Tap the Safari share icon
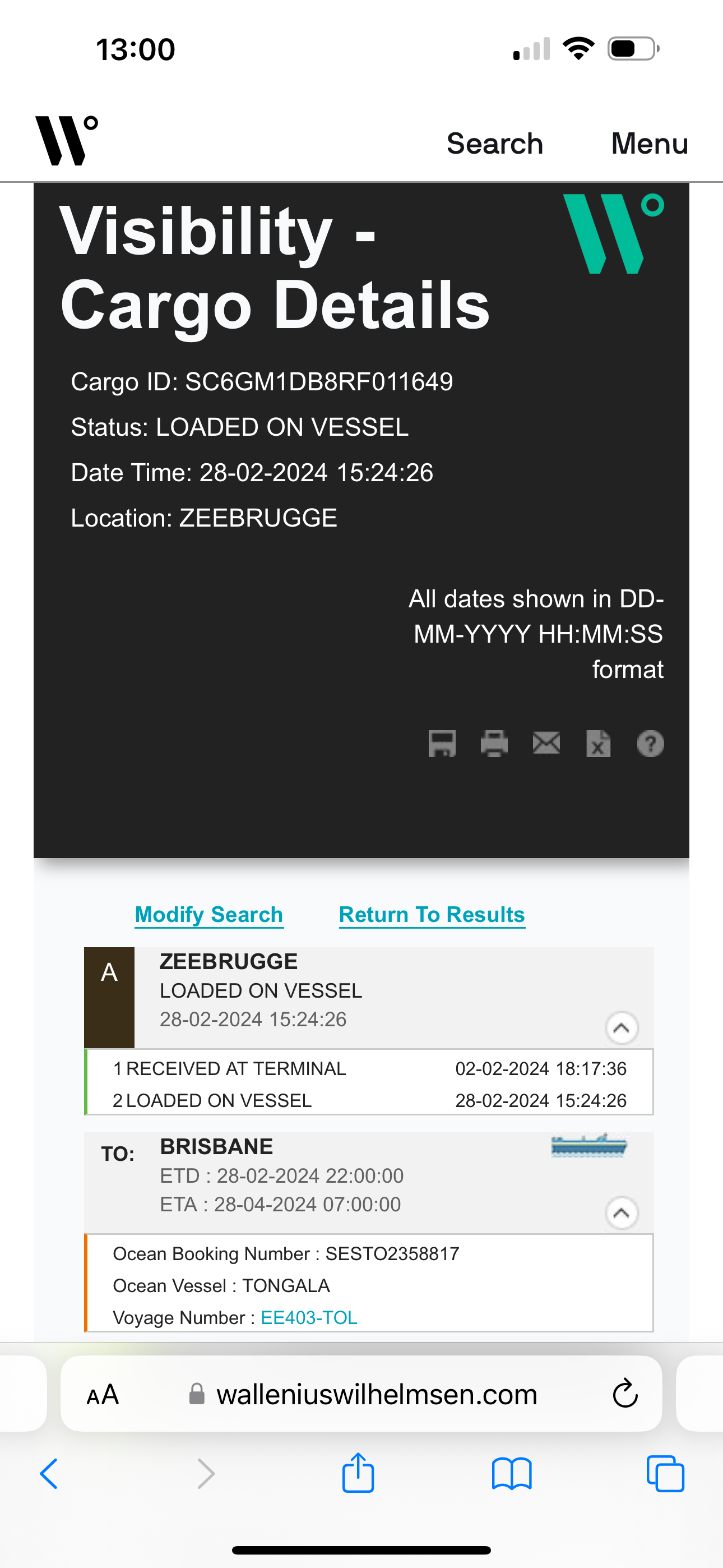The width and height of the screenshot is (723, 1568). (x=358, y=1473)
